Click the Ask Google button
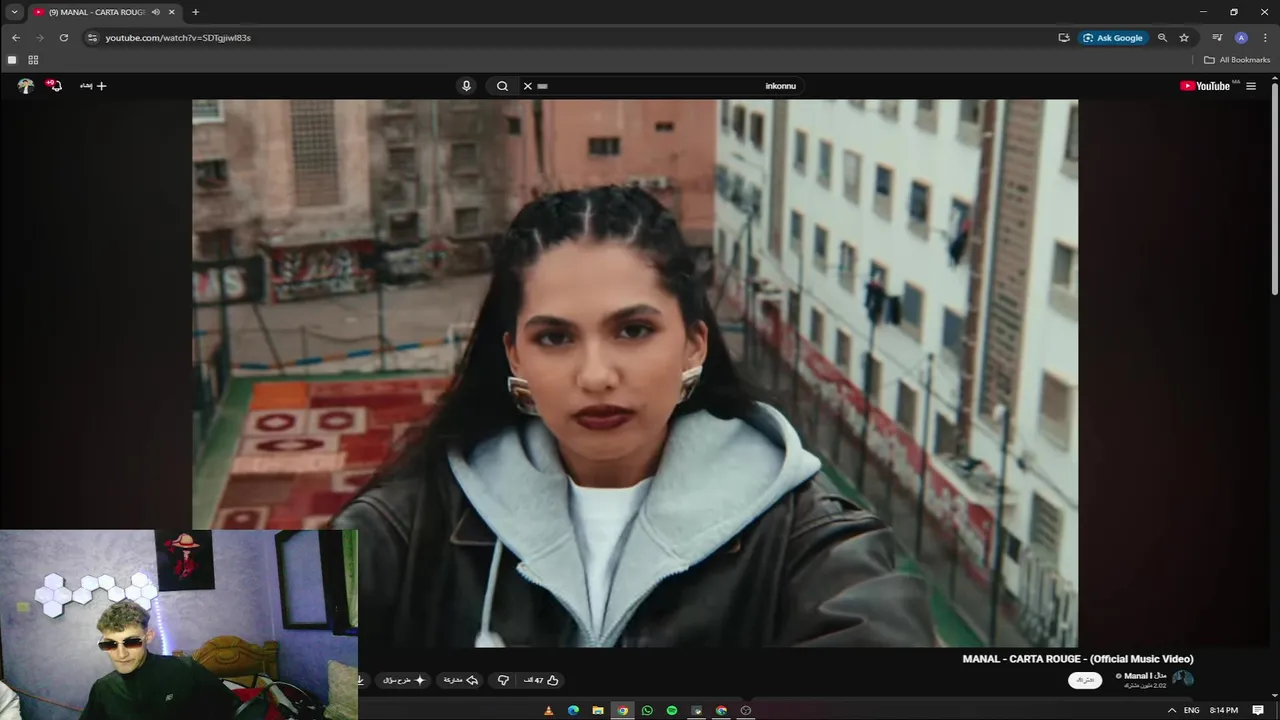The height and width of the screenshot is (720, 1280). [1113, 38]
